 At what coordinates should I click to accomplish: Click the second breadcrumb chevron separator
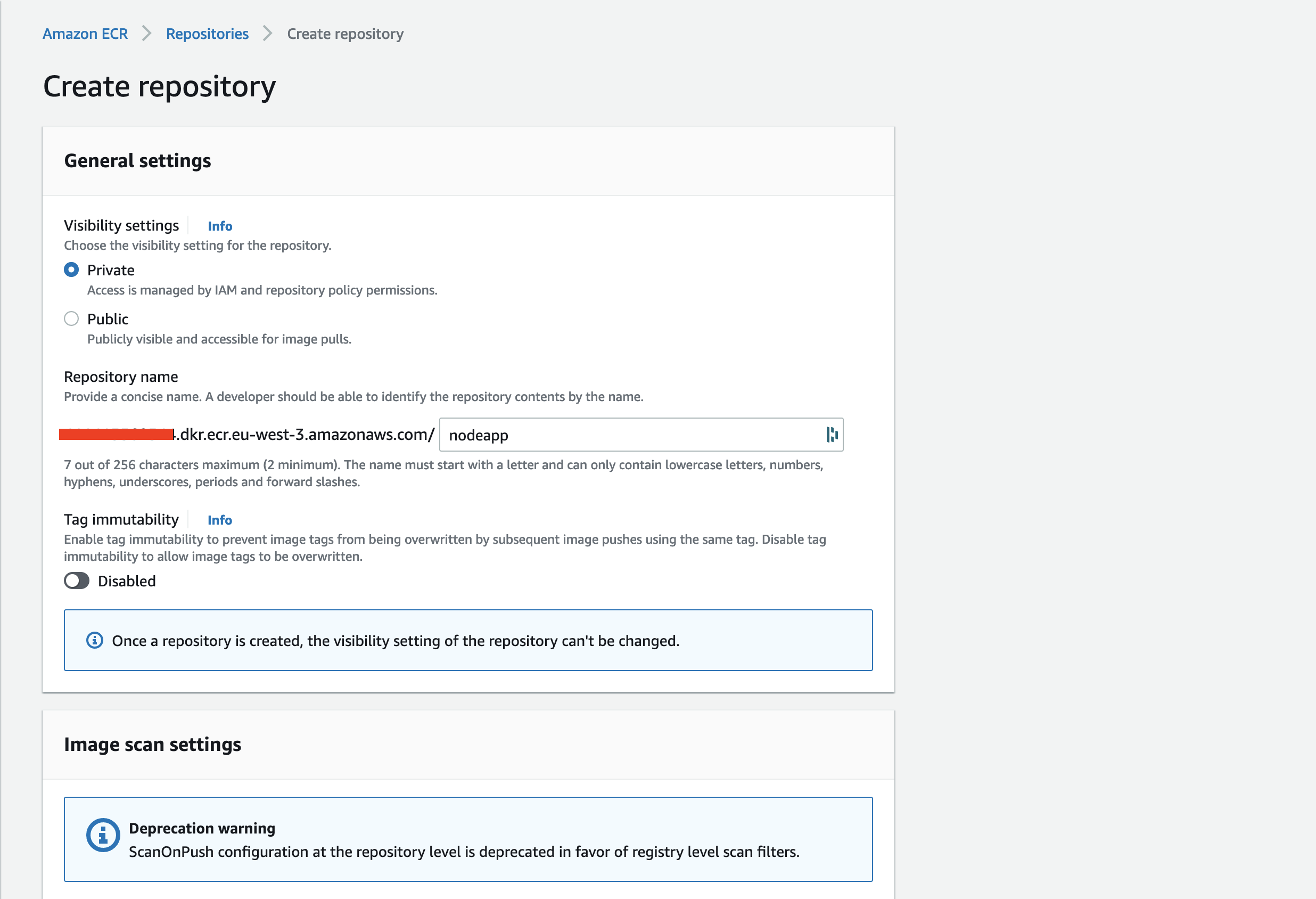pyautogui.click(x=268, y=34)
